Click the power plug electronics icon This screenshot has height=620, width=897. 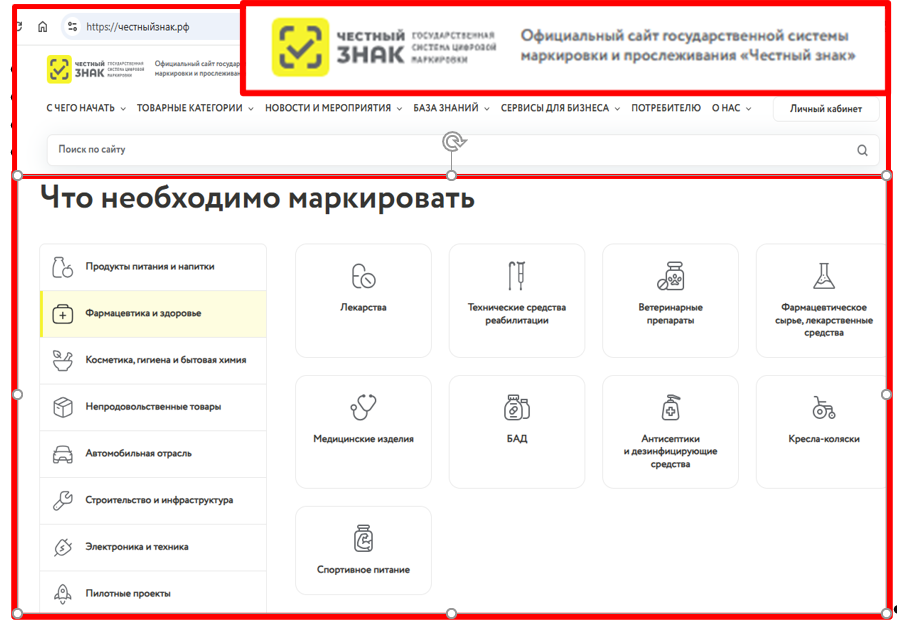(62, 547)
